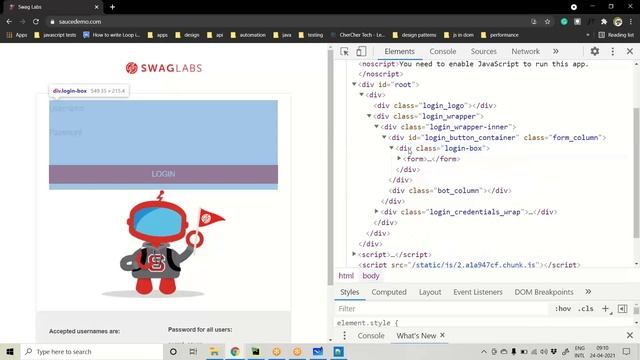Open the design patterns bookmark folder
The width and height of the screenshot is (640, 360).
(x=414, y=35)
